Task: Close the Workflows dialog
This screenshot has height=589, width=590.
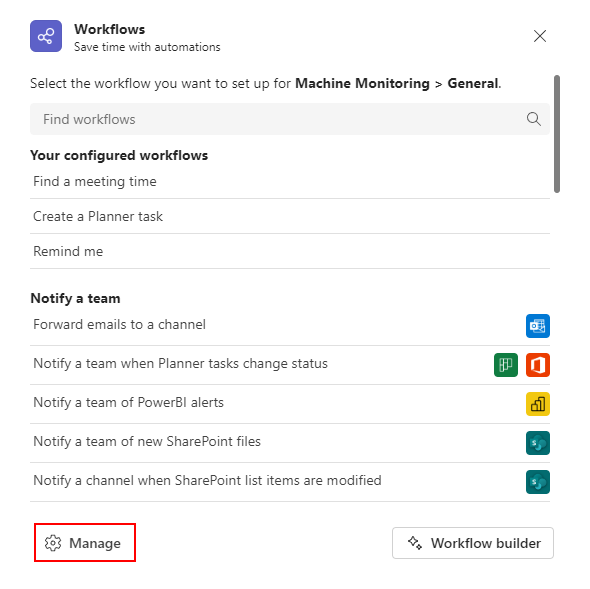Action: click(x=540, y=36)
